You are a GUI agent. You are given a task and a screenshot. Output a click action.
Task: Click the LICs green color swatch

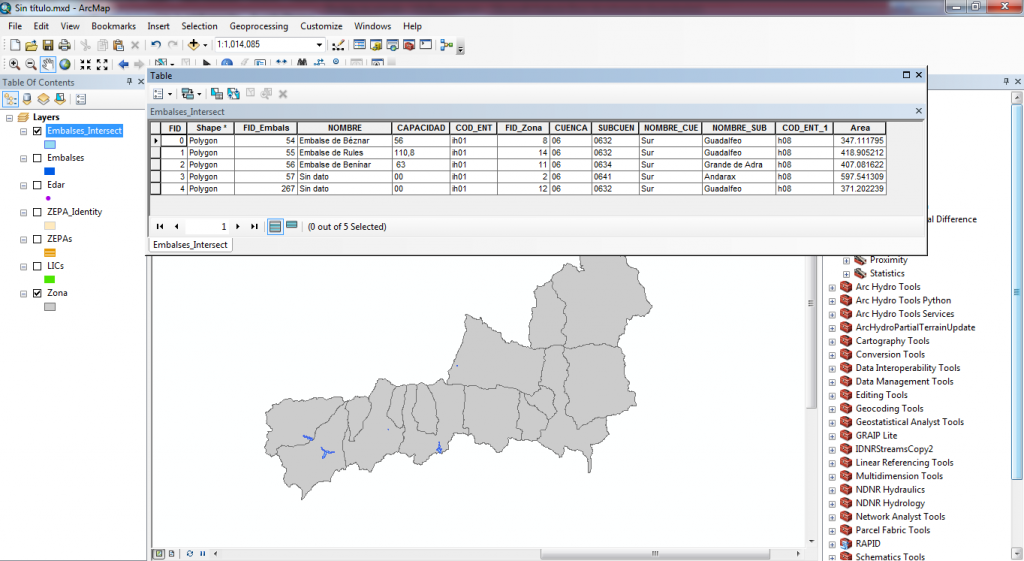49,279
